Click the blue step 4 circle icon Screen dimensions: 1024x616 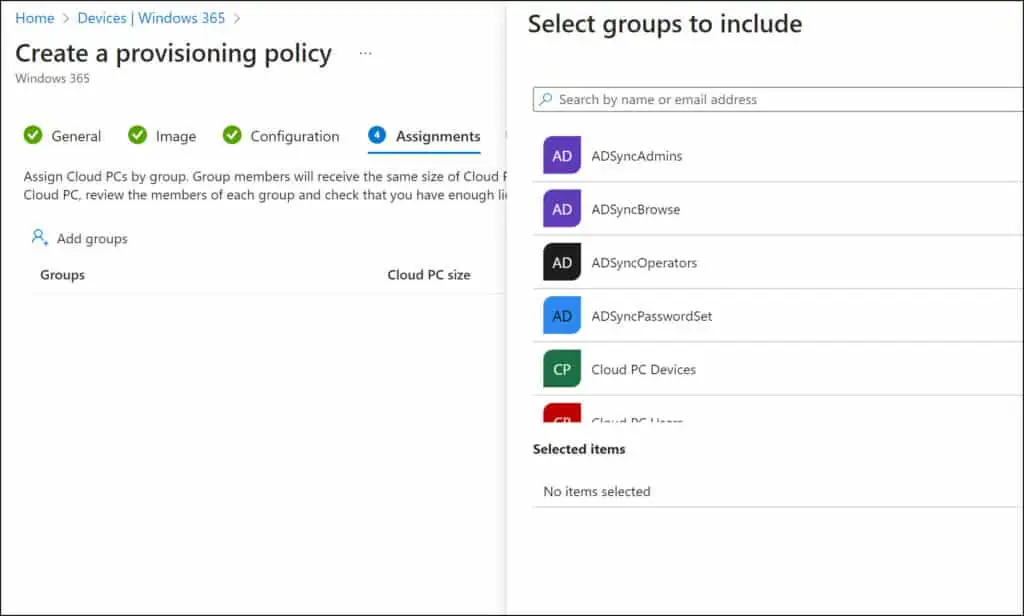point(377,135)
